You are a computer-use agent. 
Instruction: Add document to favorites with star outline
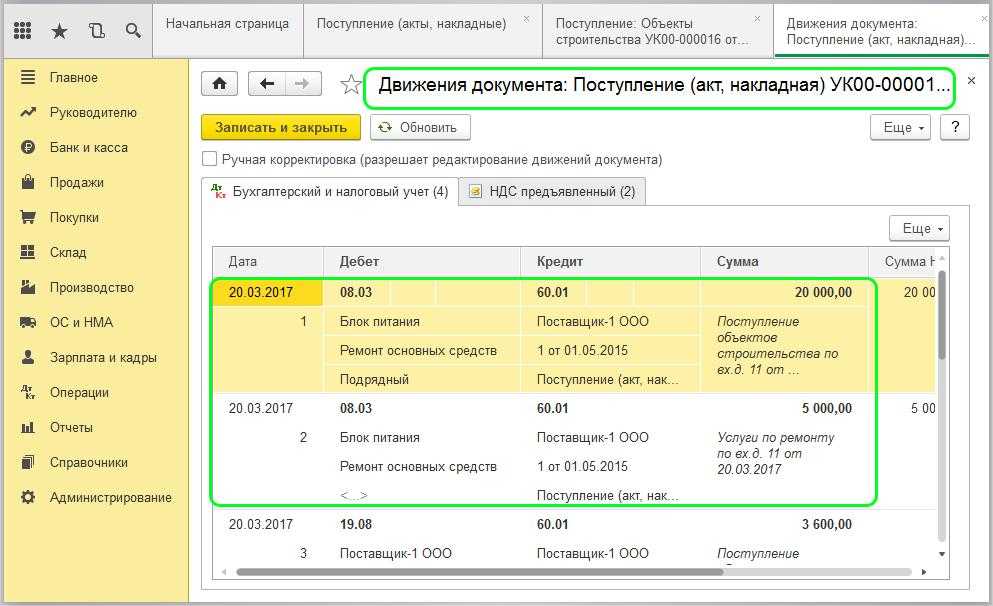350,86
